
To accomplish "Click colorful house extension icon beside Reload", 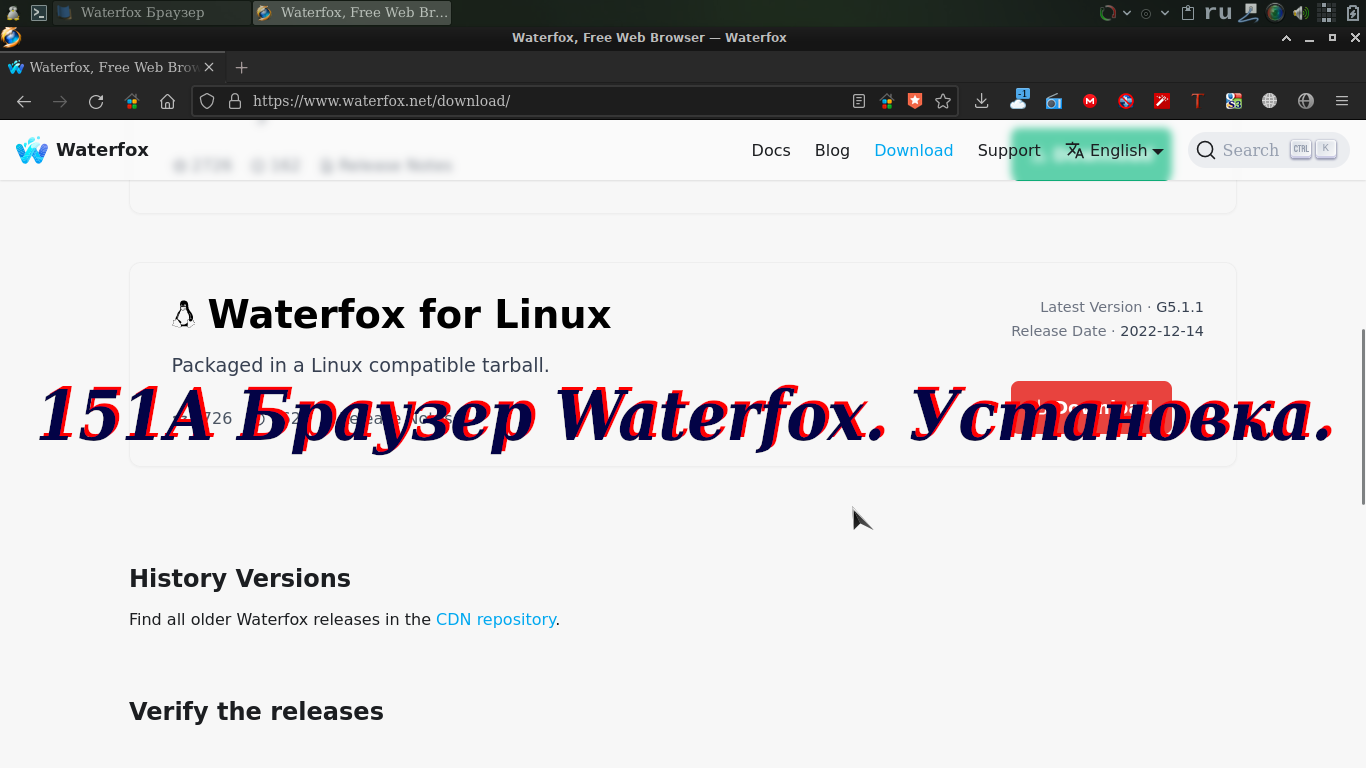I will (x=132, y=101).
